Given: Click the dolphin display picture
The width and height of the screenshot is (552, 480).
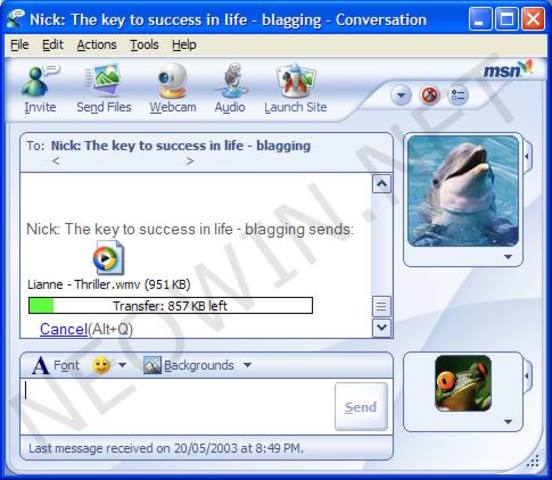Looking at the screenshot, I should coord(463,191).
